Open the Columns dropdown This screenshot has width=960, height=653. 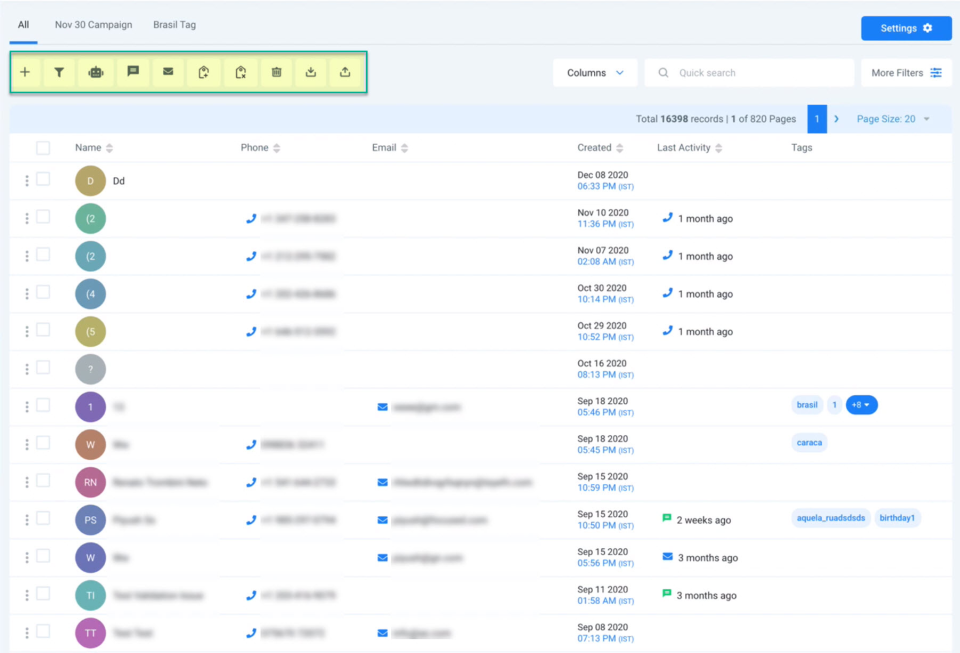click(x=595, y=72)
